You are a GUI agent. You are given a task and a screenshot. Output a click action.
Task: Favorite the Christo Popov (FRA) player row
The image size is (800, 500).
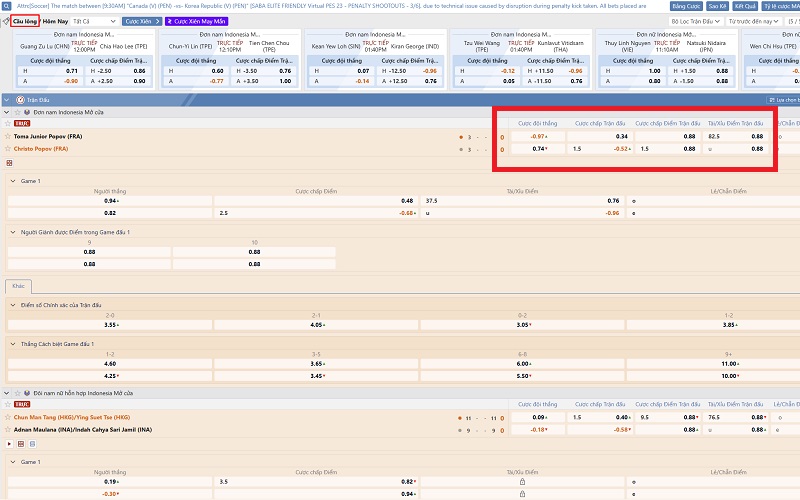click(6, 149)
